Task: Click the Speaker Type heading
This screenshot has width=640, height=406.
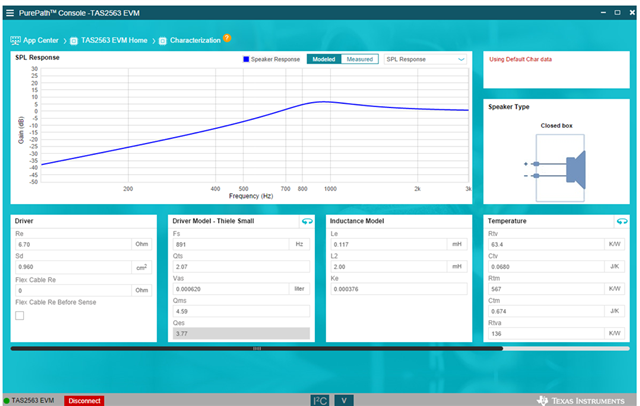Action: 509,106
